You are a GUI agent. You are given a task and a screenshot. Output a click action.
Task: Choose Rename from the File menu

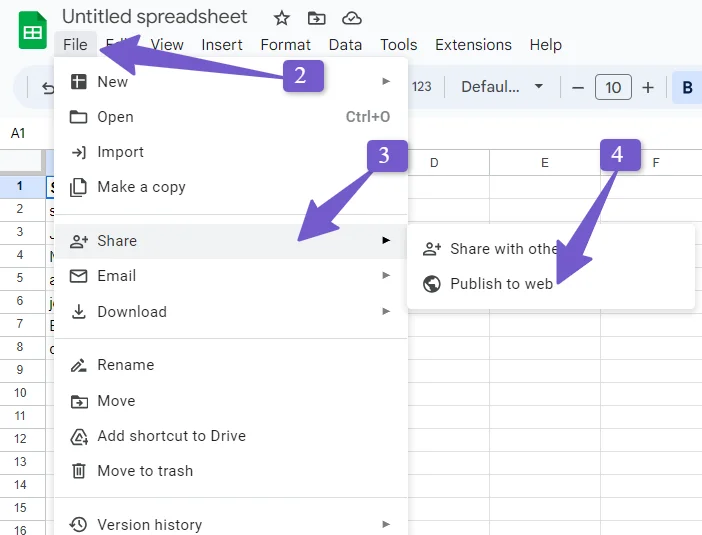[231, 365]
